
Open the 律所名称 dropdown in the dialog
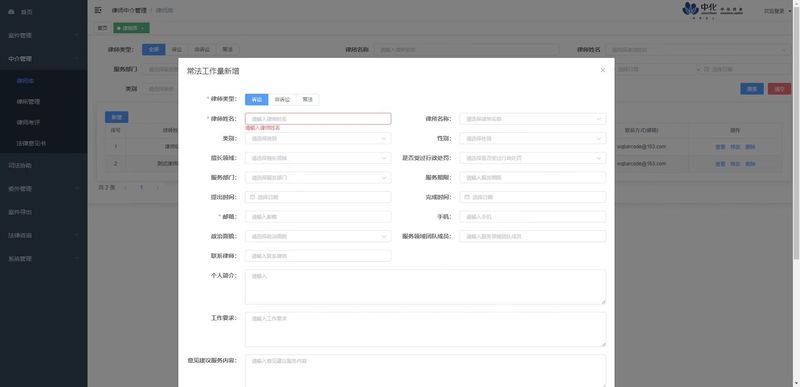(533, 119)
